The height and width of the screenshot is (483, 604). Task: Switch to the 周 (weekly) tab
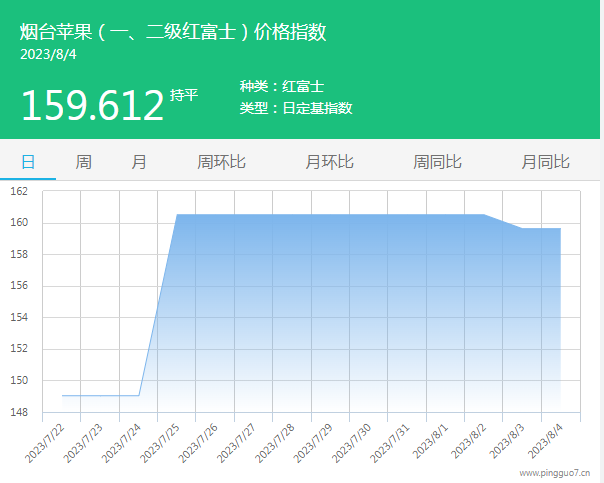pyautogui.click(x=83, y=162)
